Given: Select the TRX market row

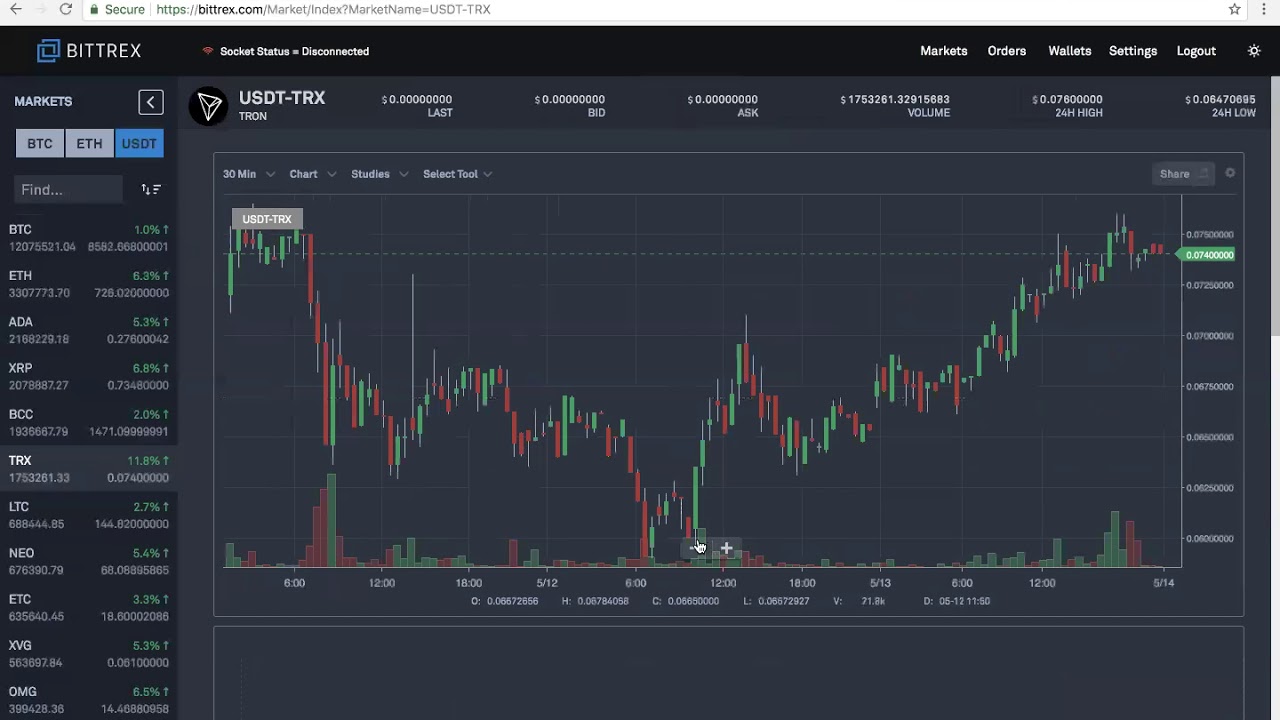Looking at the screenshot, I should 89,469.
